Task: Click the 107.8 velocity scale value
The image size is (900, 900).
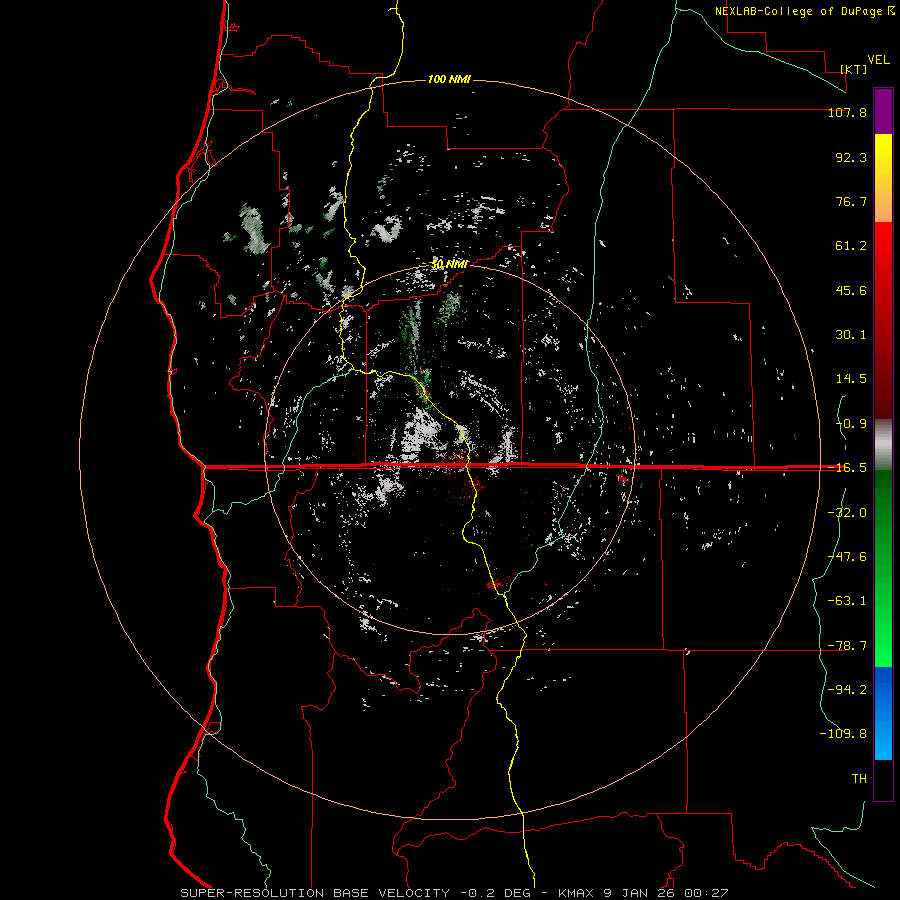Action: pos(847,112)
